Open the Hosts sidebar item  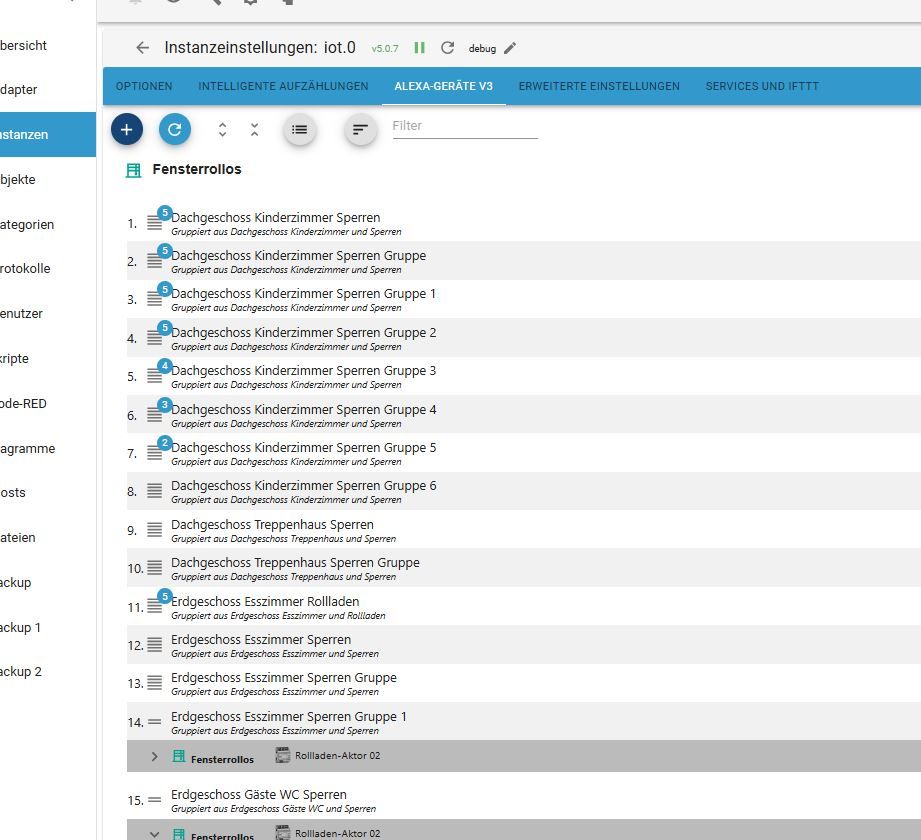tap(48, 493)
